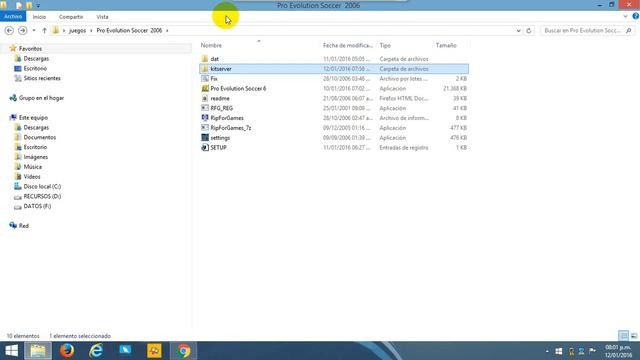Open Disco local (C:) drive
This screenshot has height=360, width=640.
[42, 187]
